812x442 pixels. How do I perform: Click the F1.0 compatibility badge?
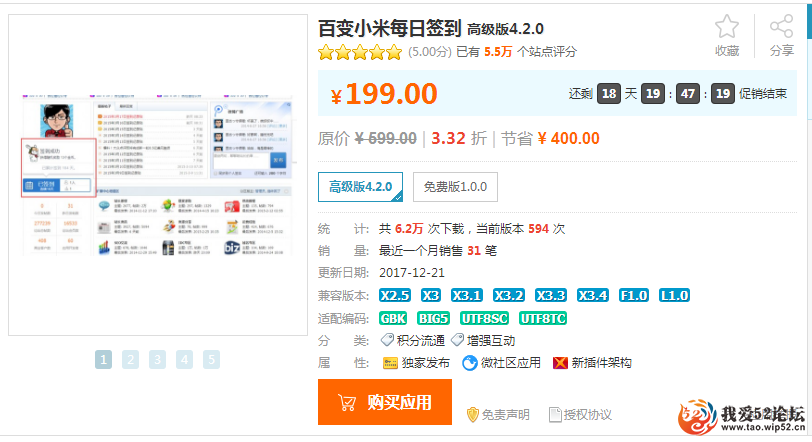[x=634, y=296]
